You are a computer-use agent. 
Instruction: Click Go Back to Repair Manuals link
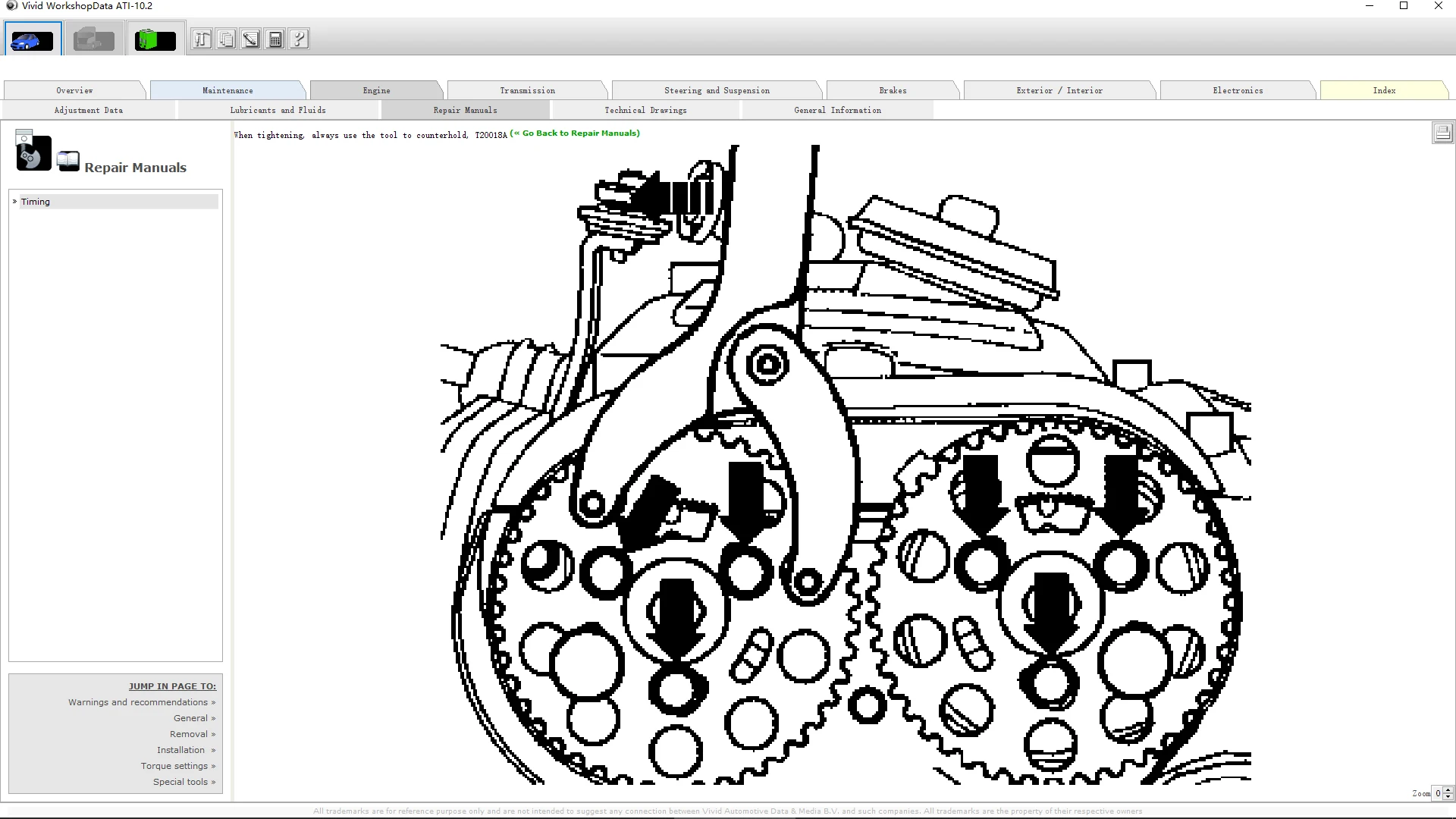576,133
